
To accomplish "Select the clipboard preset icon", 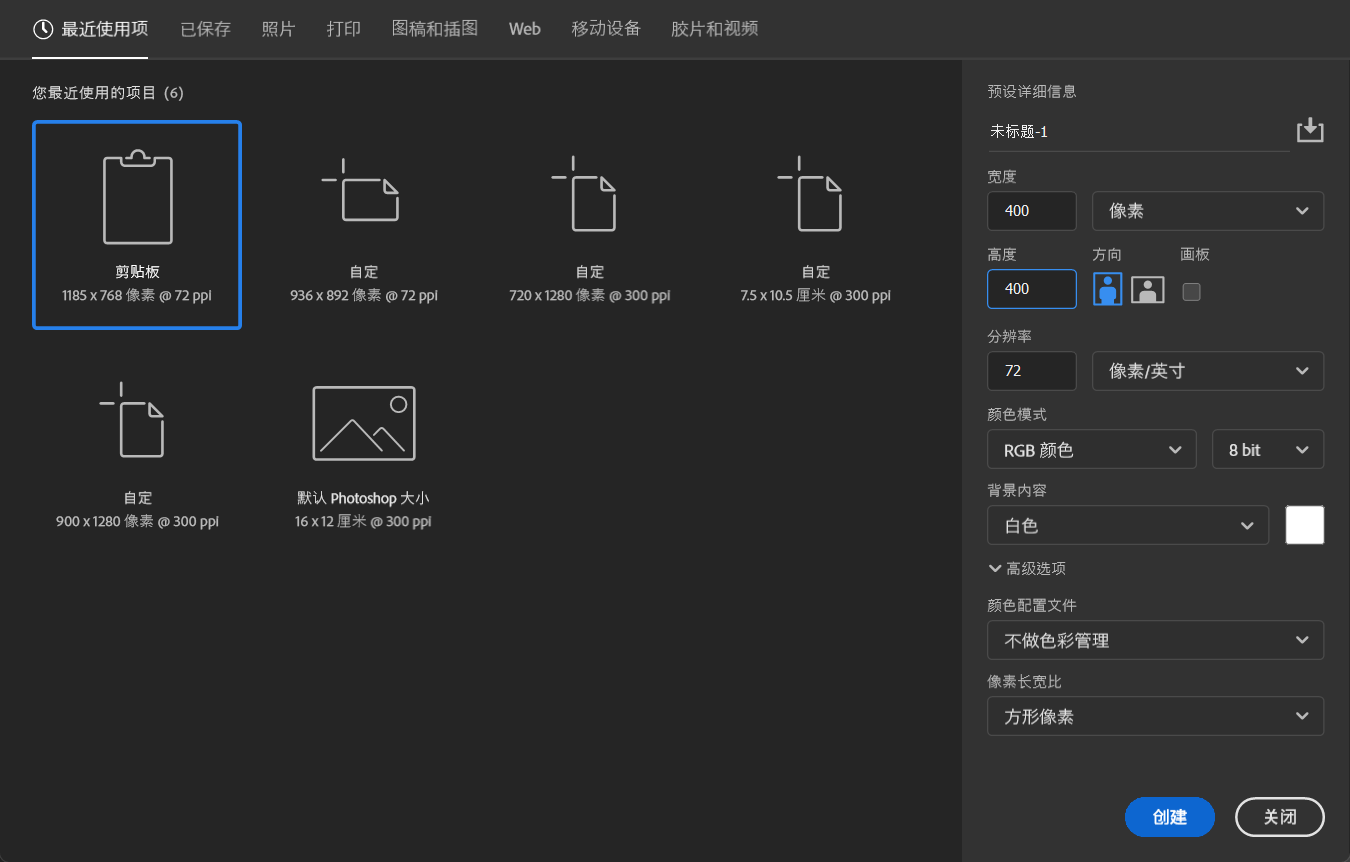I will pos(138,199).
